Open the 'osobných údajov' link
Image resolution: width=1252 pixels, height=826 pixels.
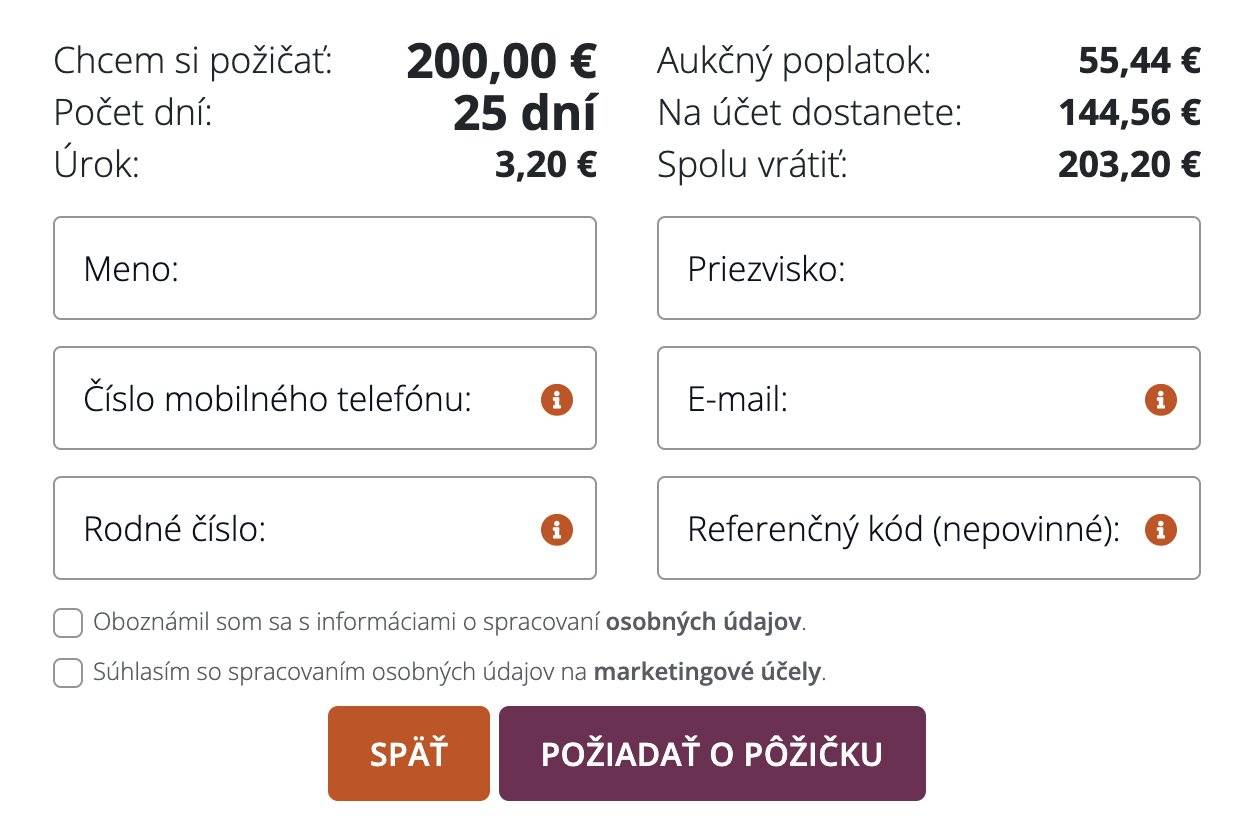(x=703, y=622)
